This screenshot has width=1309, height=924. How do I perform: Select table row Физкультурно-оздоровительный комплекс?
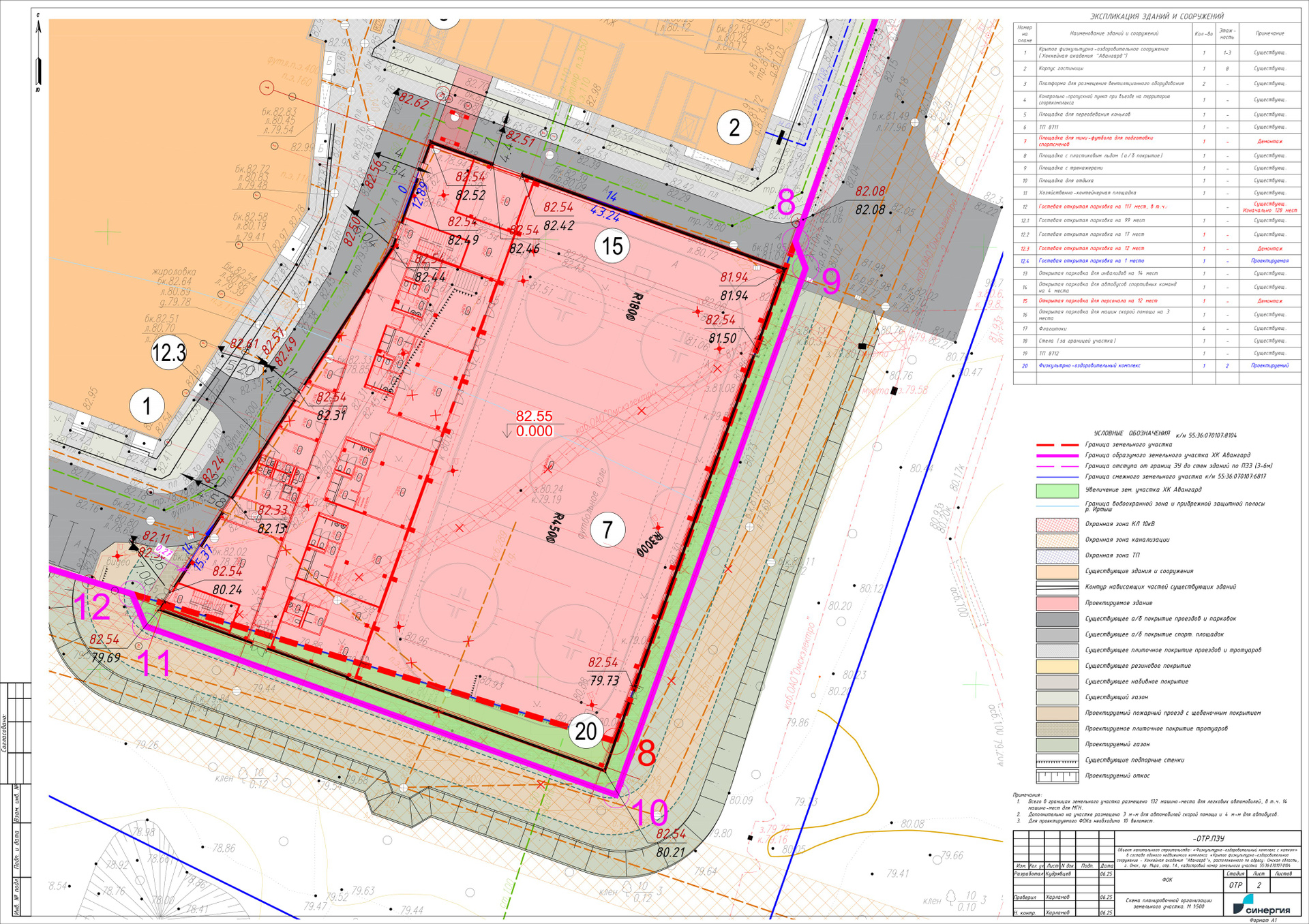tap(1156, 366)
